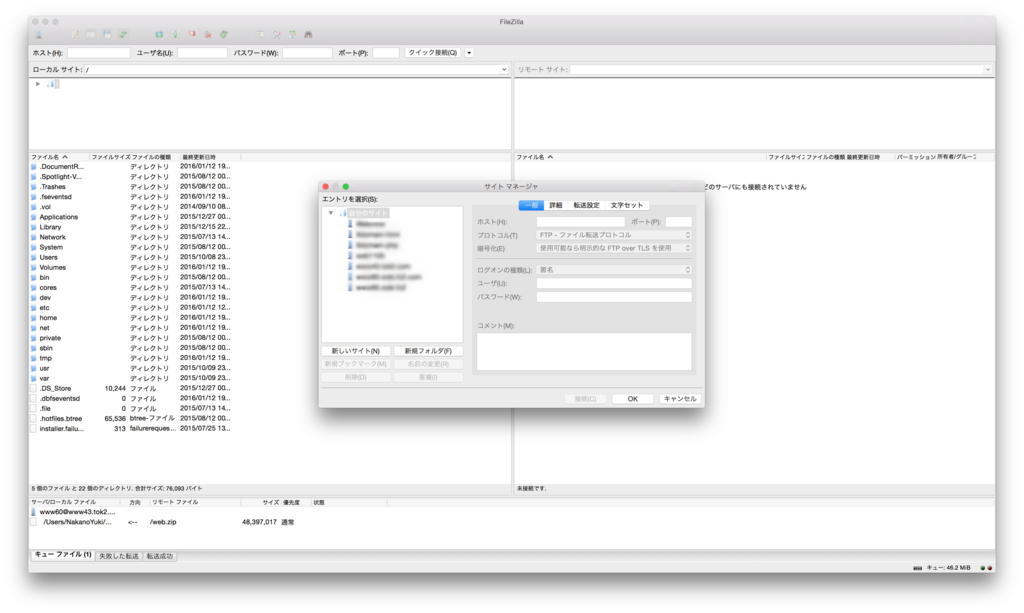The width and height of the screenshot is (1024, 613).
Task: Click the status indicator lights in status bar
Action: [987, 567]
